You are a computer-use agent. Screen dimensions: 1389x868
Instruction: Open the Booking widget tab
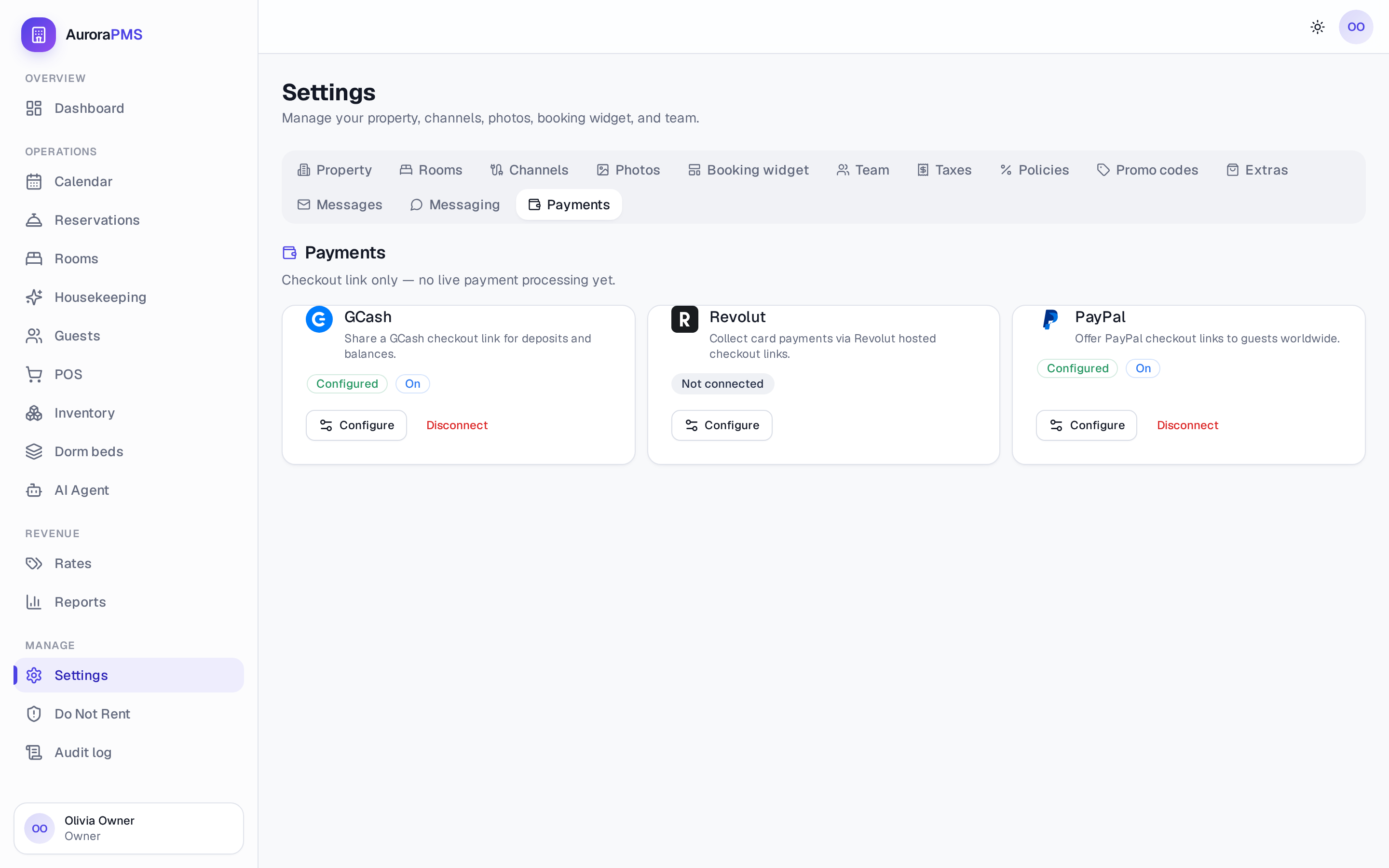[749, 170]
